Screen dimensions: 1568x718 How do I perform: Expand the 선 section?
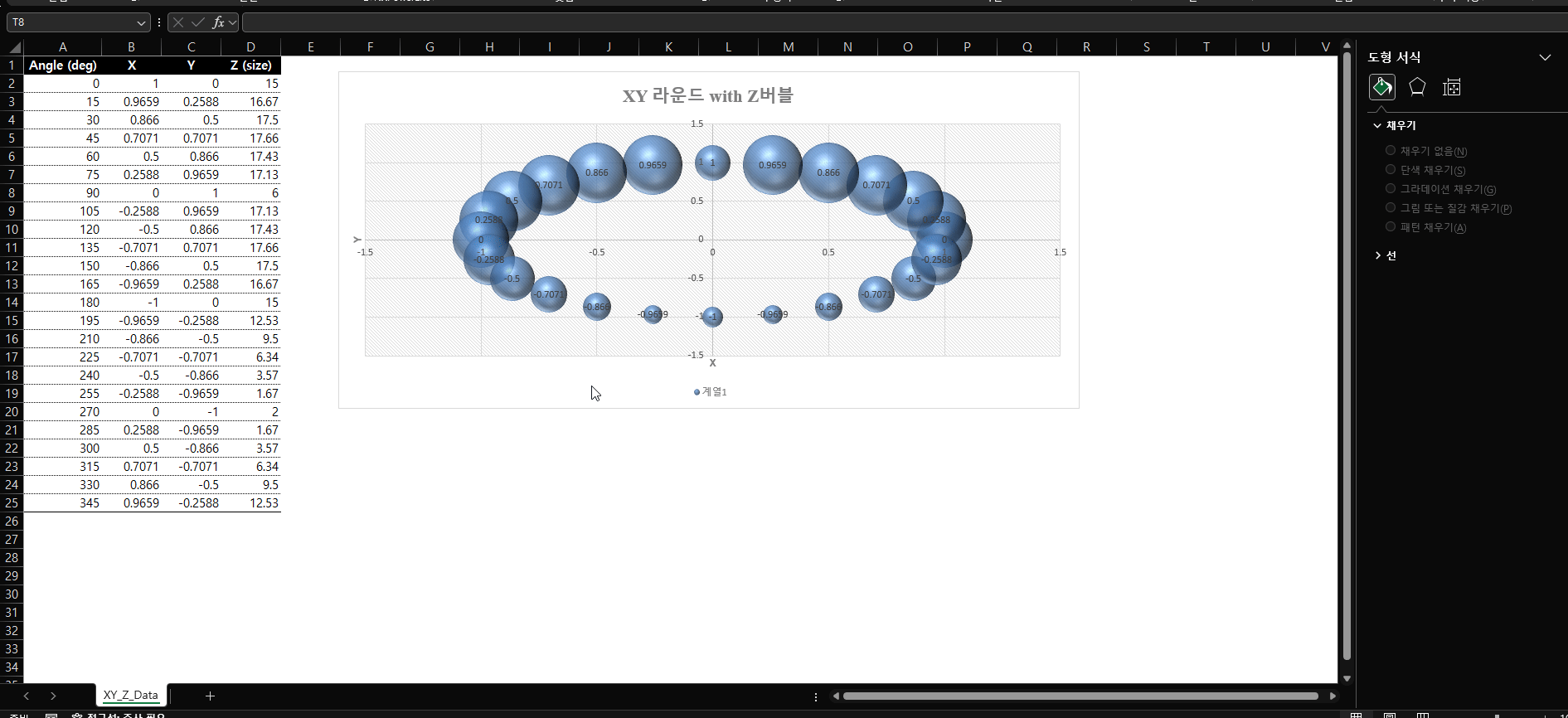coord(1378,255)
